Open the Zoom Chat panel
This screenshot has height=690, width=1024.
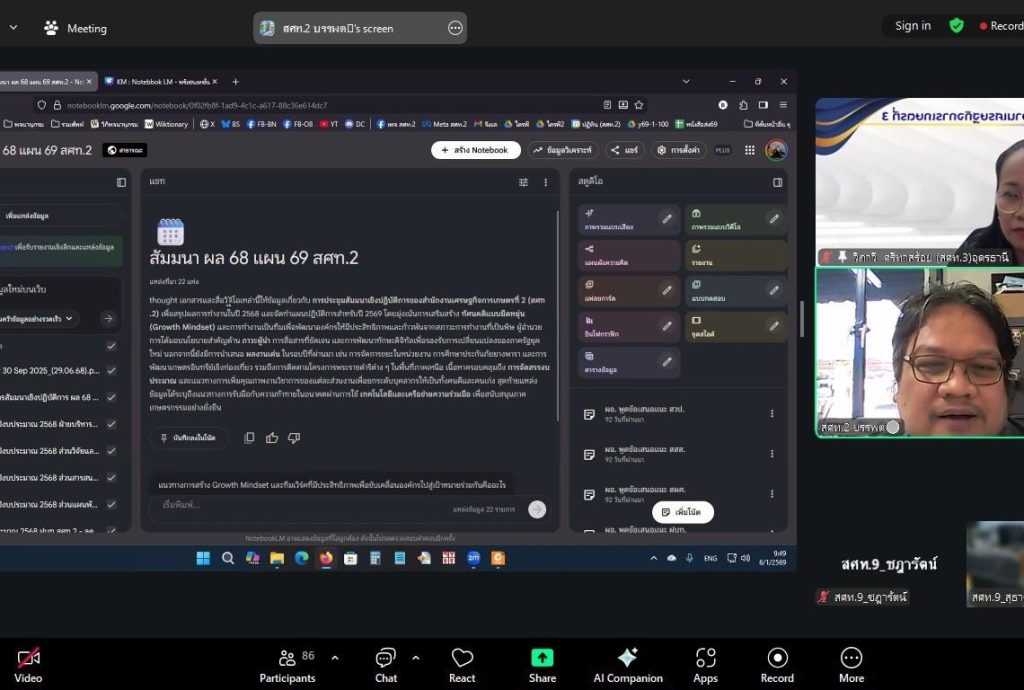point(386,665)
